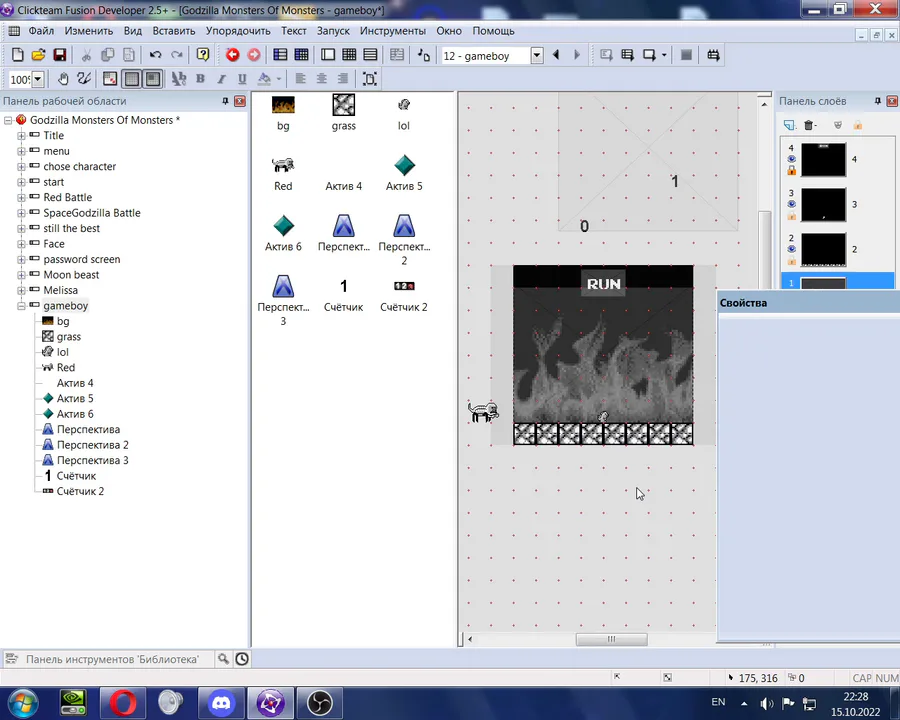Open Opera browser from the taskbar
Screen dimensions: 900x720
point(122,703)
